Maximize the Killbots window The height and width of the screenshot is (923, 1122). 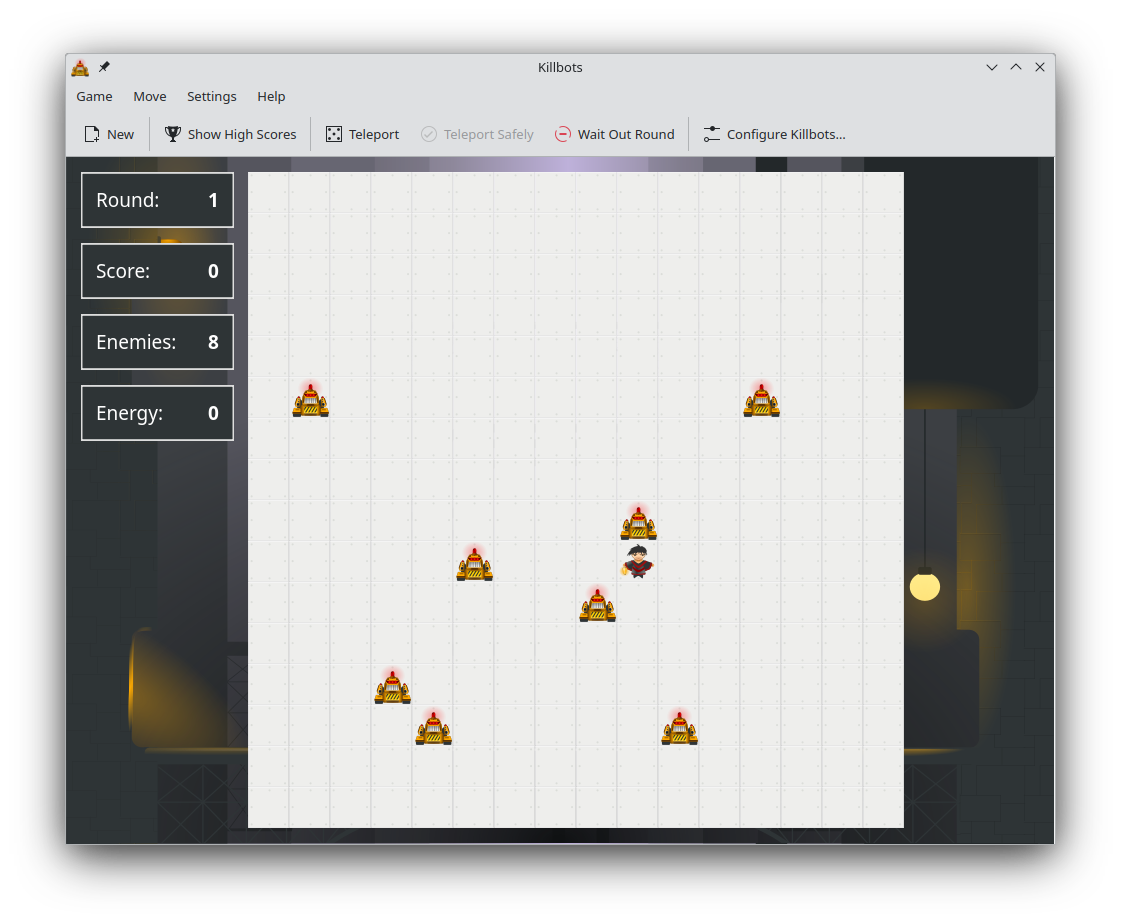click(1016, 67)
